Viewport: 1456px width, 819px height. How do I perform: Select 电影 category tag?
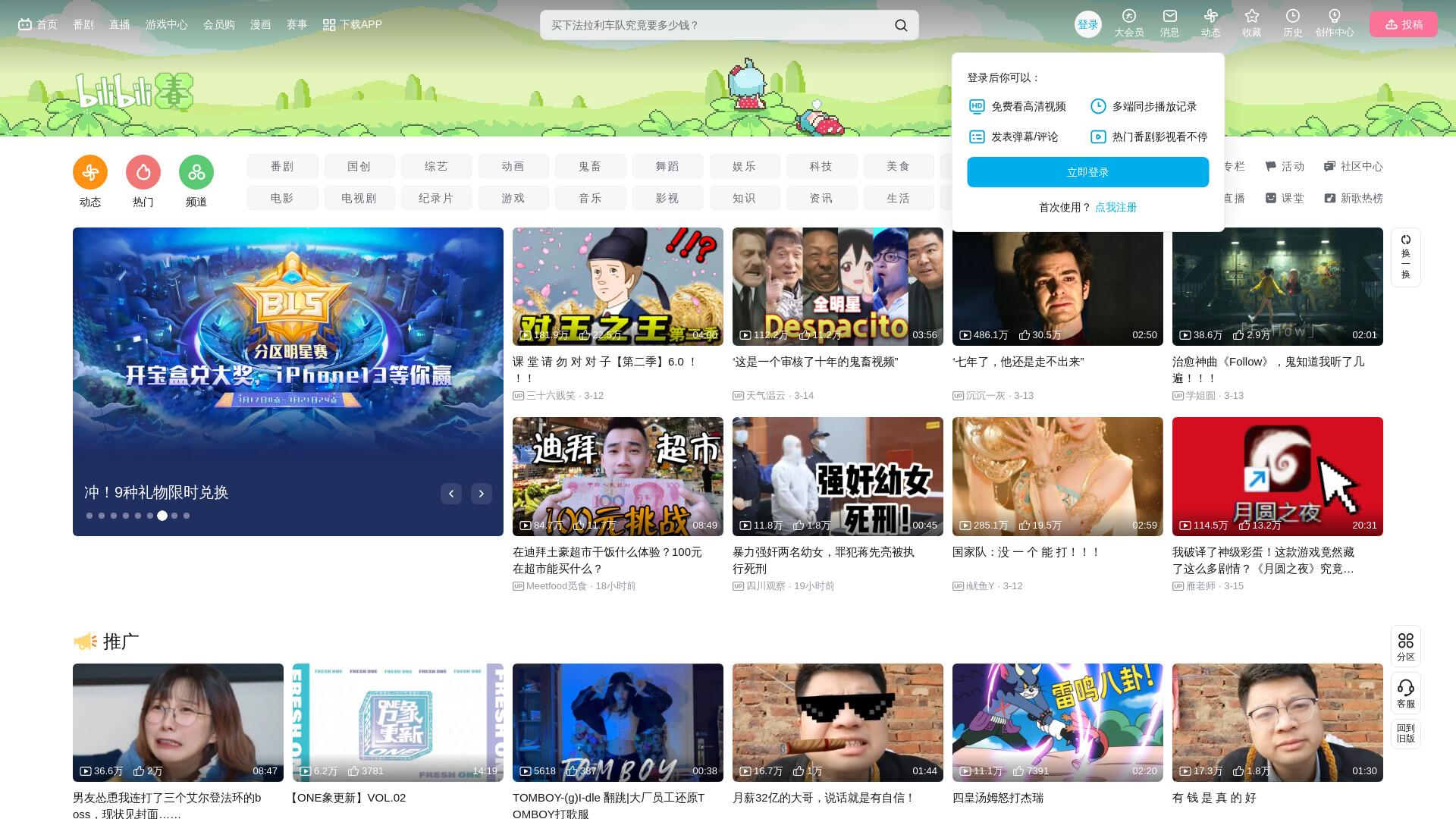(282, 198)
